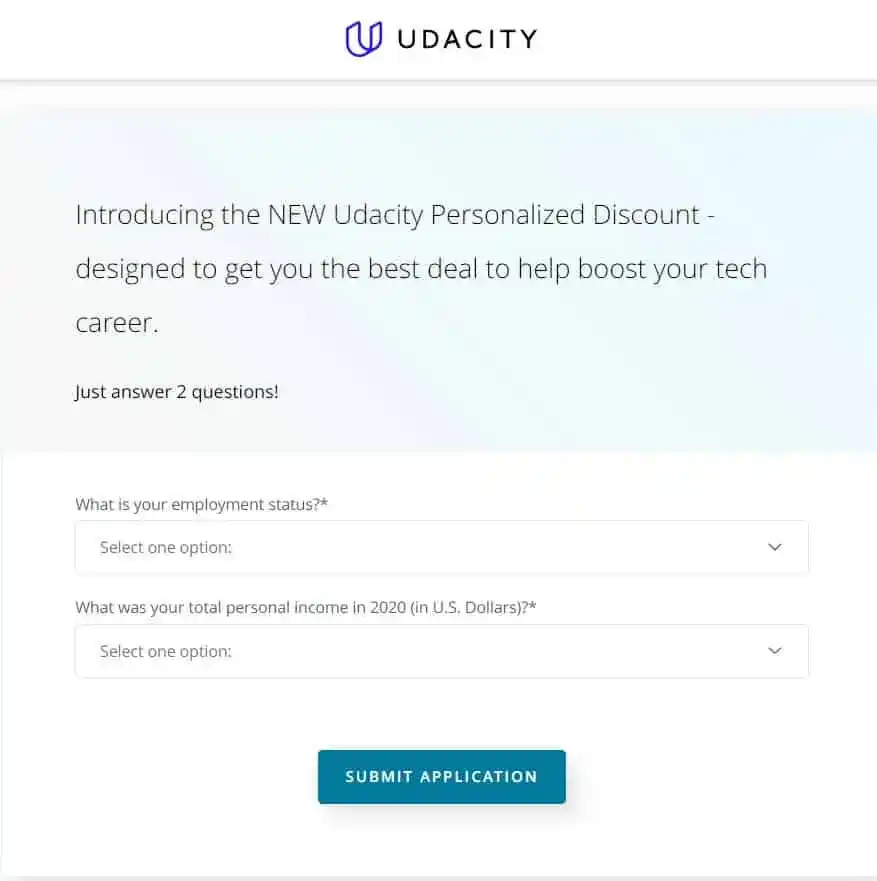877x881 pixels.
Task: Select the 'Just answer 2 questions!' text
Action: pyautogui.click(x=177, y=392)
